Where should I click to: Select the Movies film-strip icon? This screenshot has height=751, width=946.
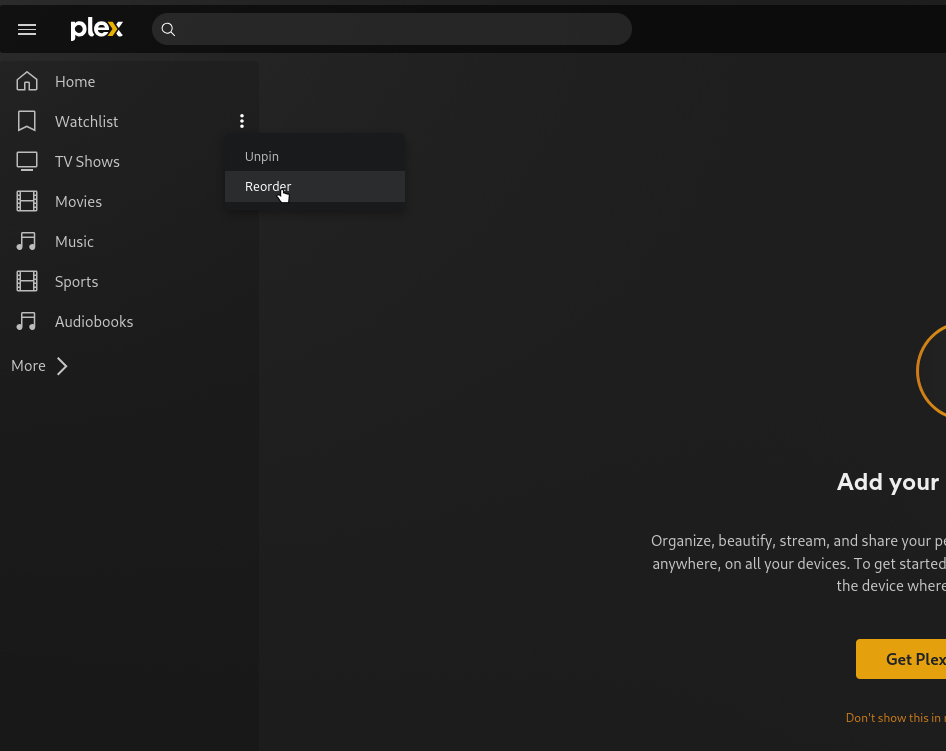click(27, 201)
